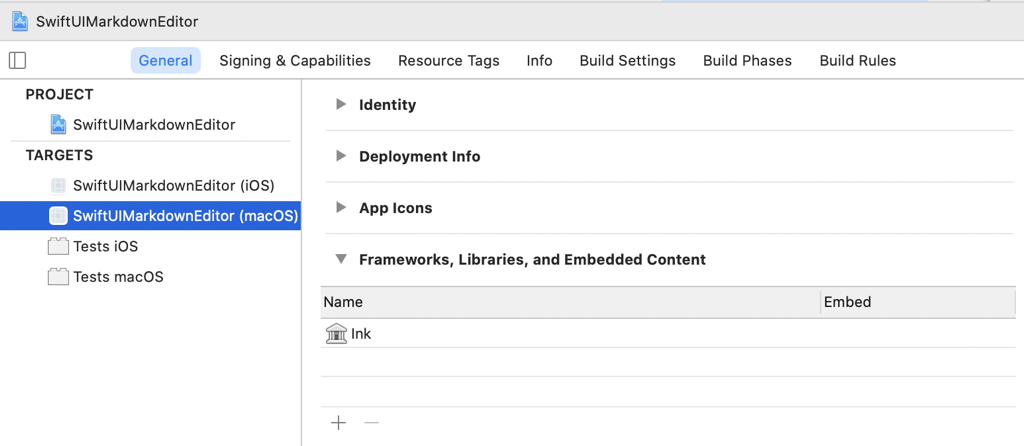Click the iOS target app icon

pyautogui.click(x=58, y=185)
